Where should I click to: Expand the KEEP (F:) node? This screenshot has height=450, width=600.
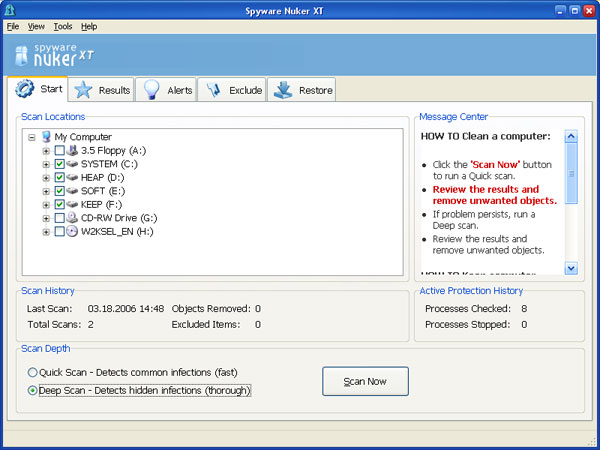[x=46, y=205]
